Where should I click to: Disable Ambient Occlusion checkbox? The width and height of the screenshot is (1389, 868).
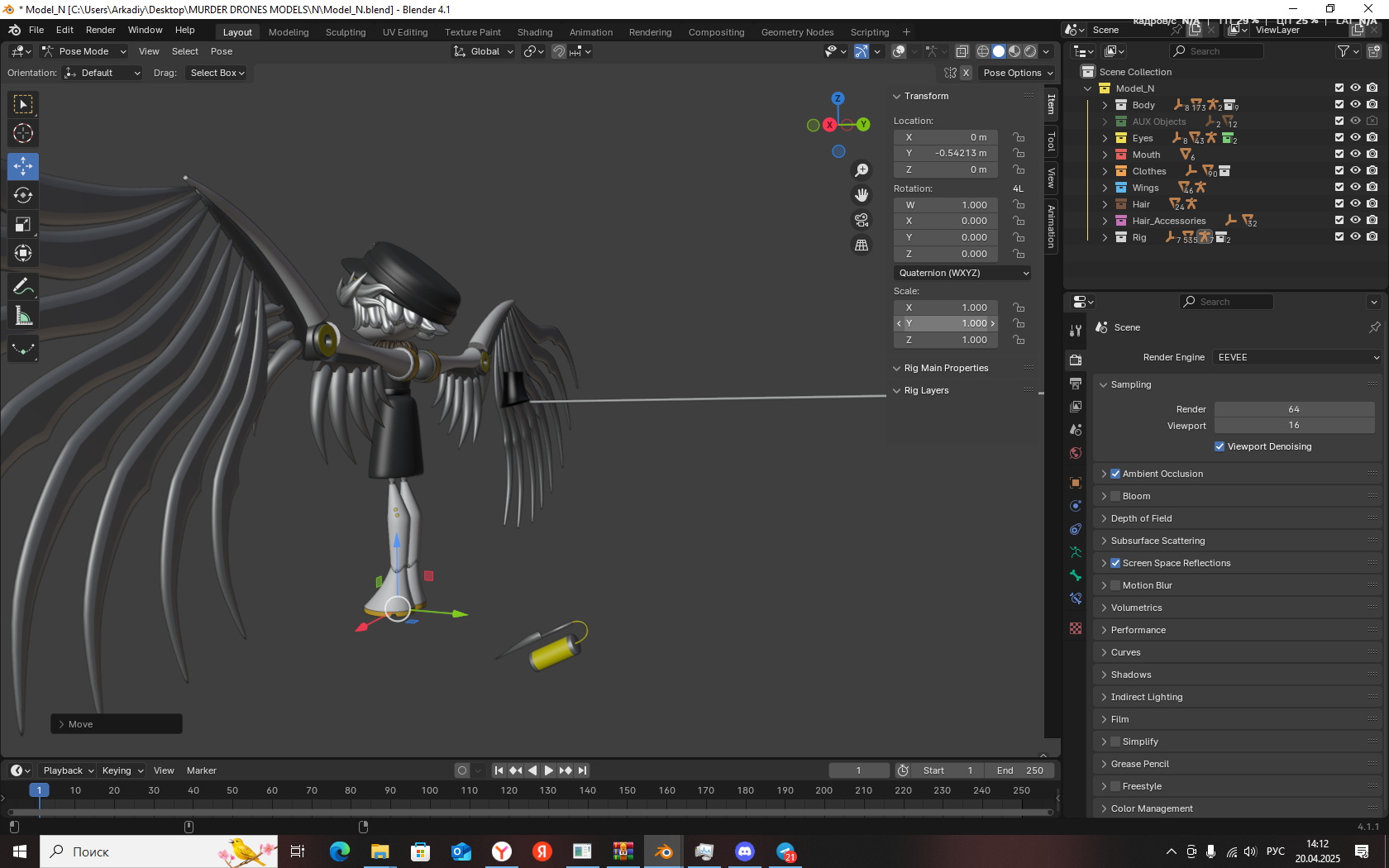[x=1115, y=474]
